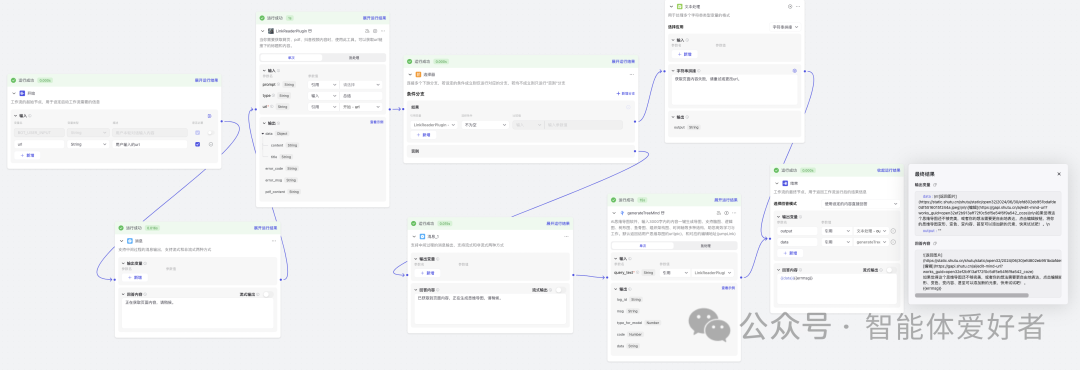Open String type dropdown for url variable
Image resolution: width=1080 pixels, height=370 pixels.
point(87,144)
